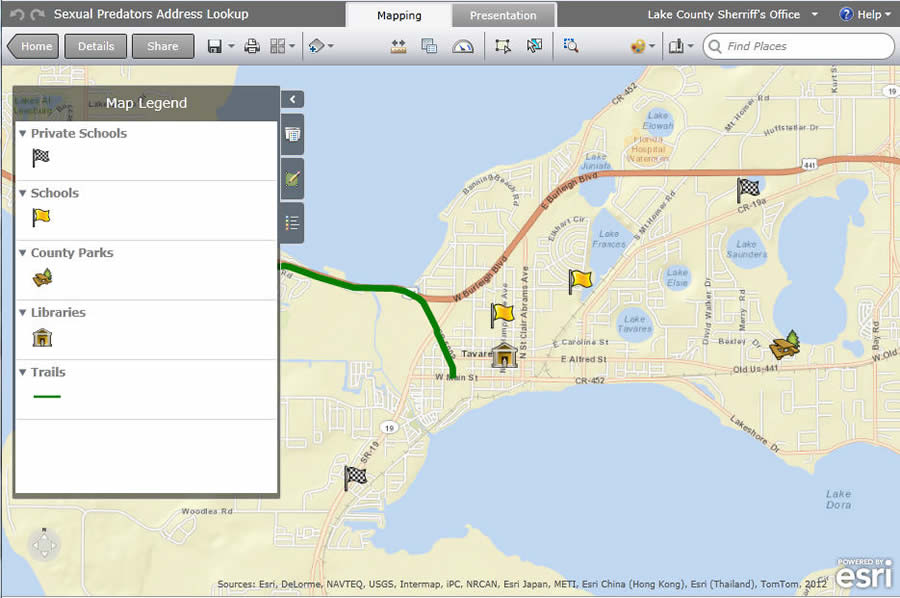
Task: Click the magnifier zoom-selection toolbar icon
Action: click(x=571, y=46)
